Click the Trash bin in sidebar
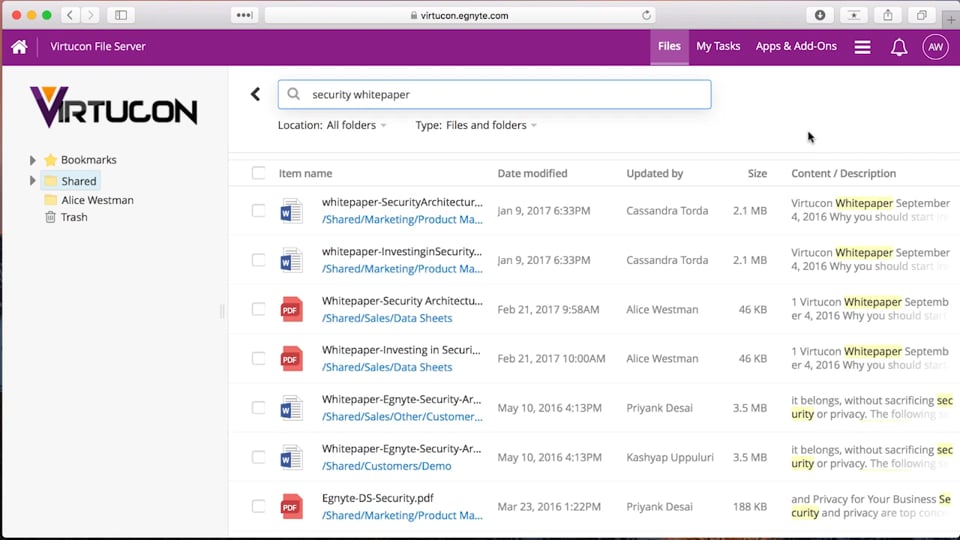Image resolution: width=960 pixels, height=540 pixels. (x=51, y=217)
